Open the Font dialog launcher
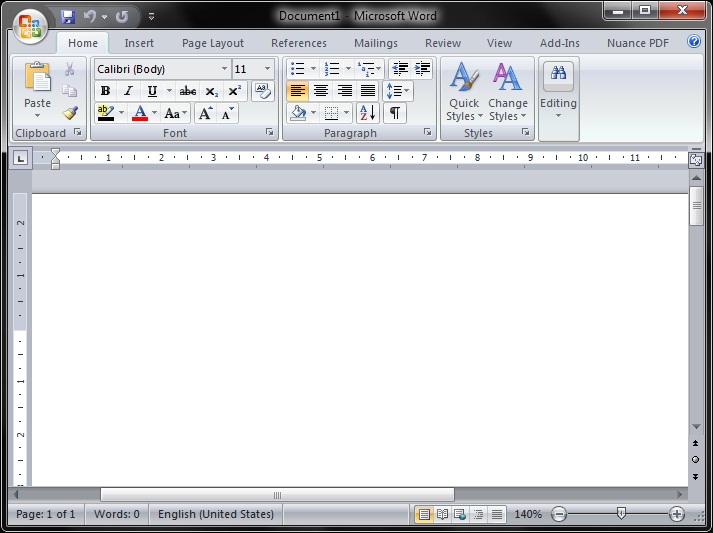 pyautogui.click(x=270, y=132)
